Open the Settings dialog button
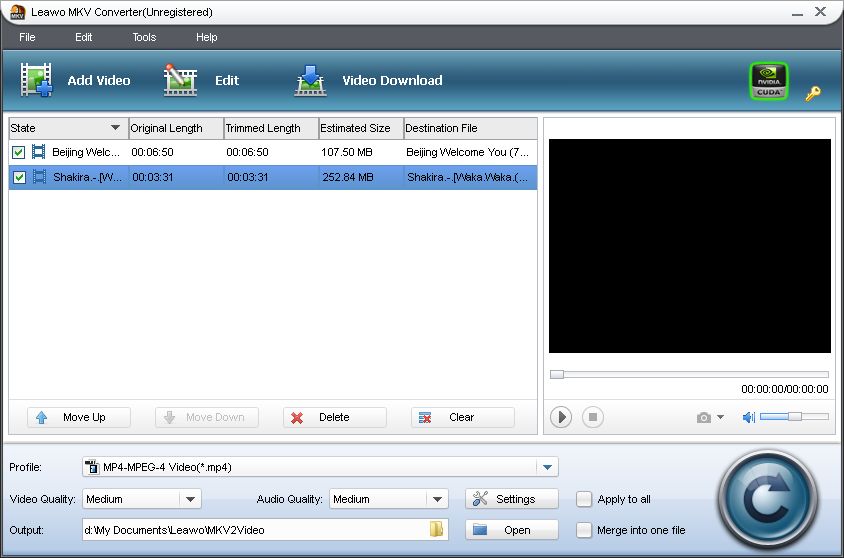The width and height of the screenshot is (844, 558). 512,499
